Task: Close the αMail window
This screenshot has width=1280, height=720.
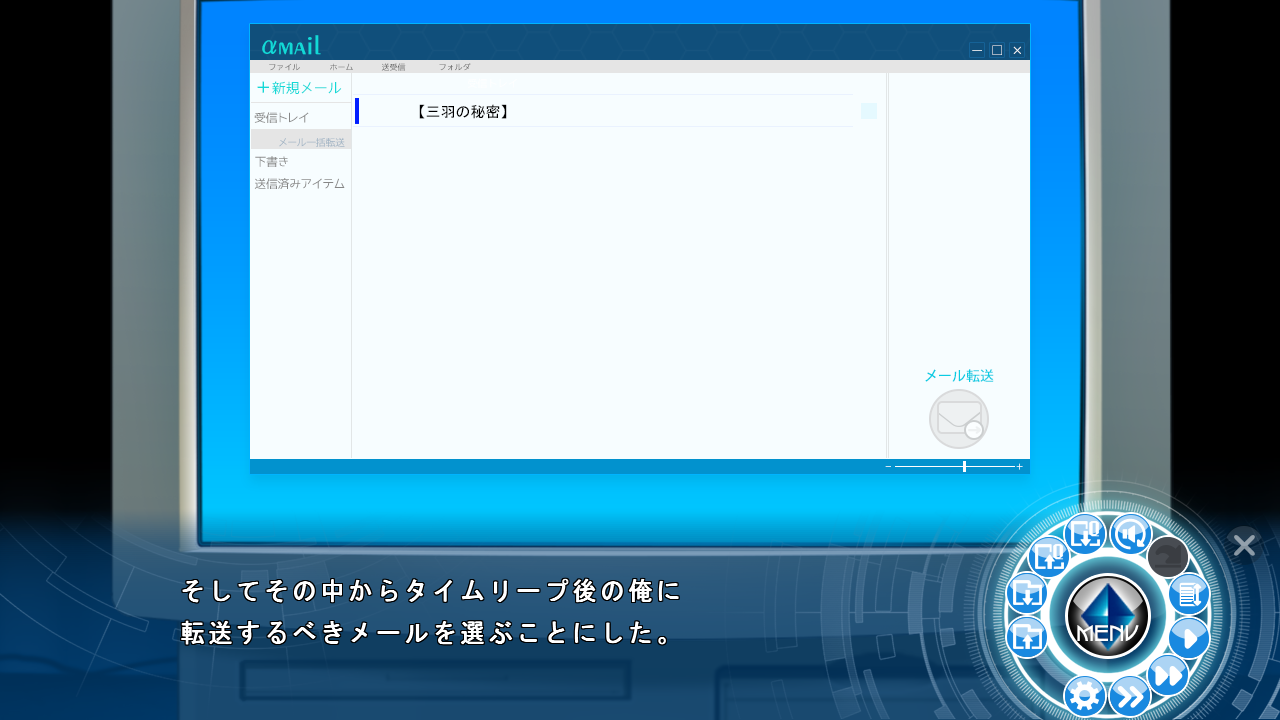Action: (x=1017, y=50)
